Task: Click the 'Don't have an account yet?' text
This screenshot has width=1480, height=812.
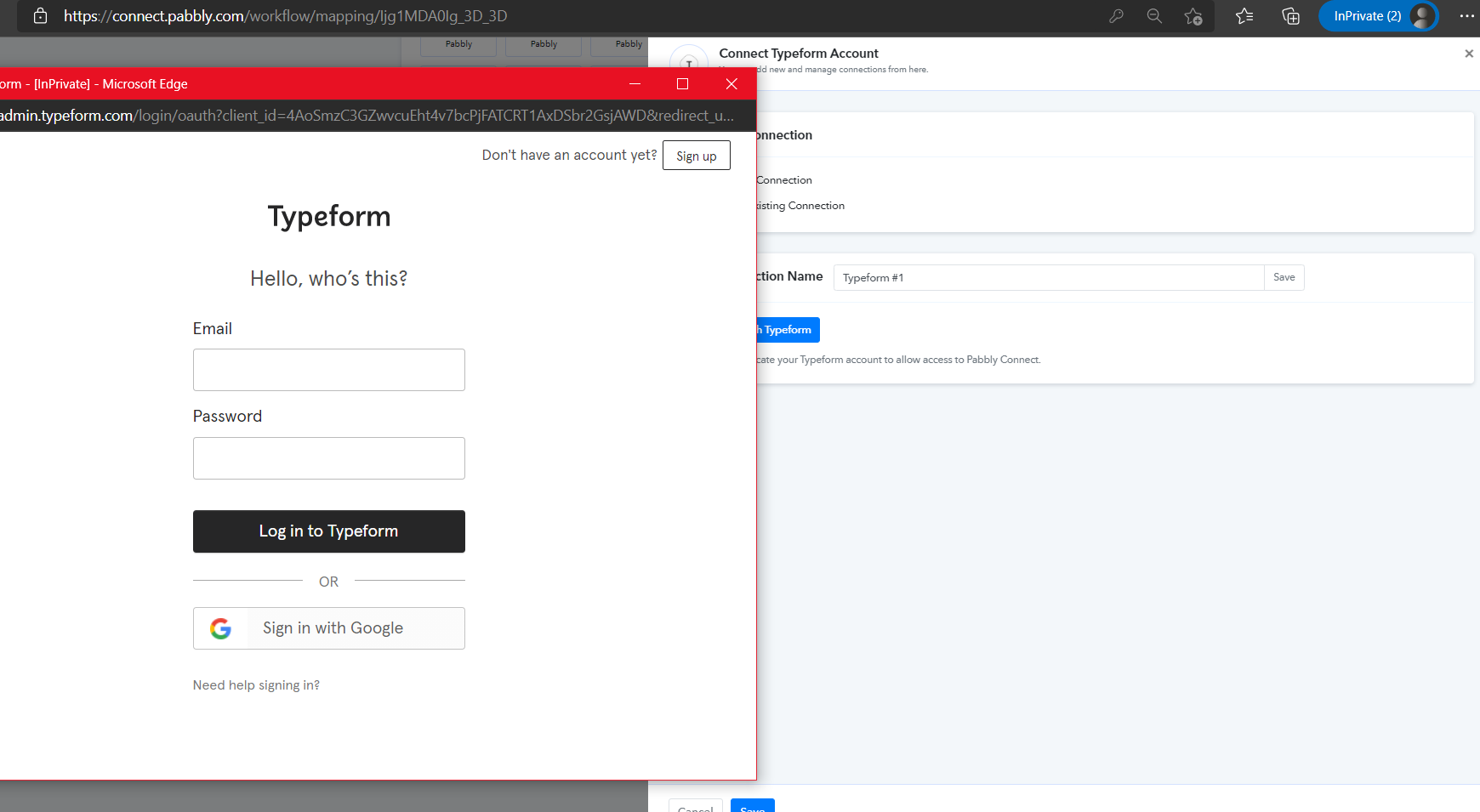Action: coord(569,155)
